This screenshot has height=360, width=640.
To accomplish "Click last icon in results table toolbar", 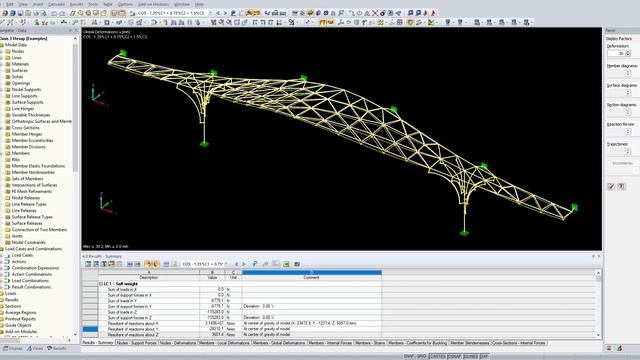I will pos(297,264).
